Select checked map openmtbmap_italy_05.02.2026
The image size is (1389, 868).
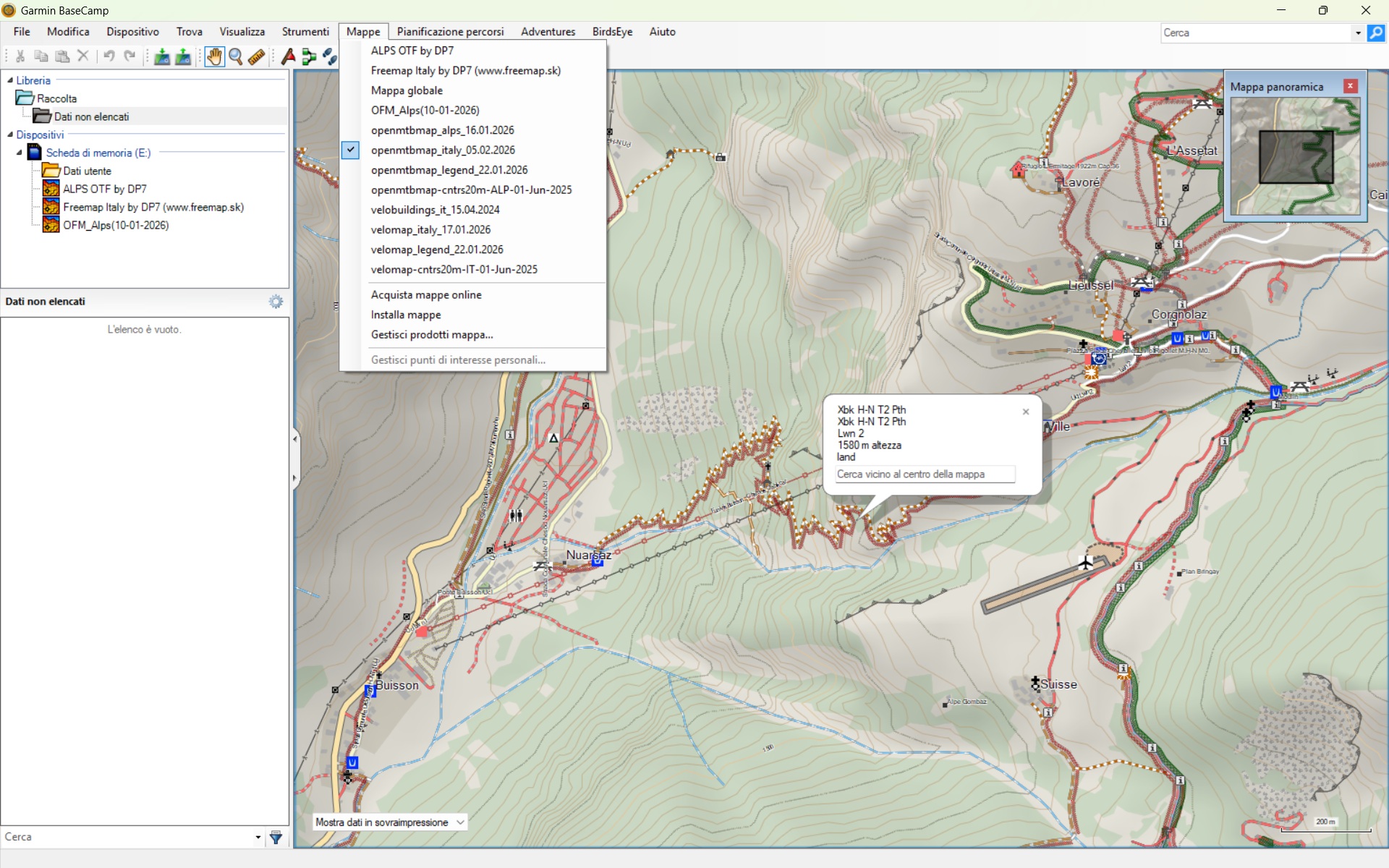point(443,150)
